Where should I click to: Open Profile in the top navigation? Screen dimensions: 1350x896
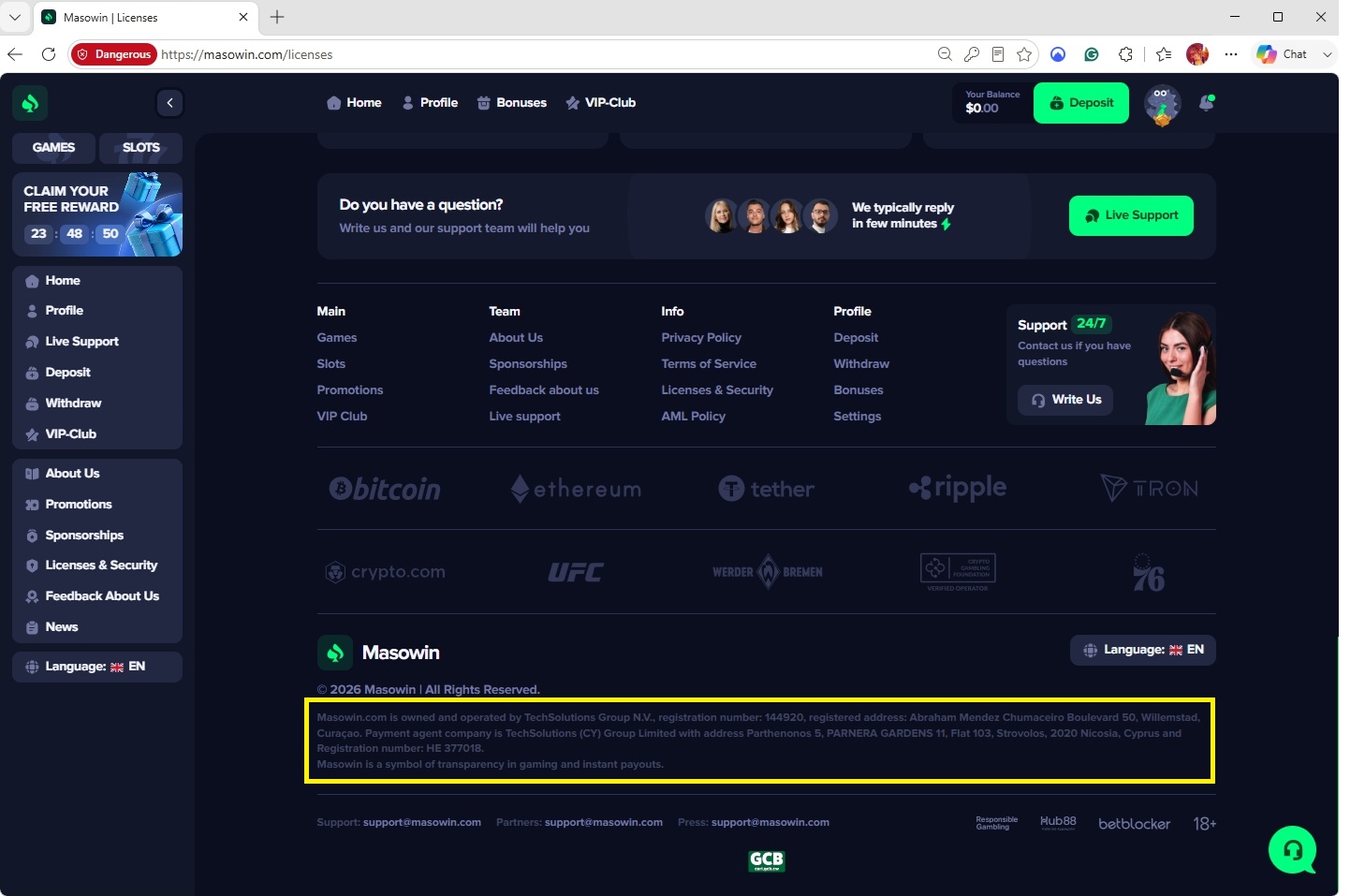click(x=430, y=103)
